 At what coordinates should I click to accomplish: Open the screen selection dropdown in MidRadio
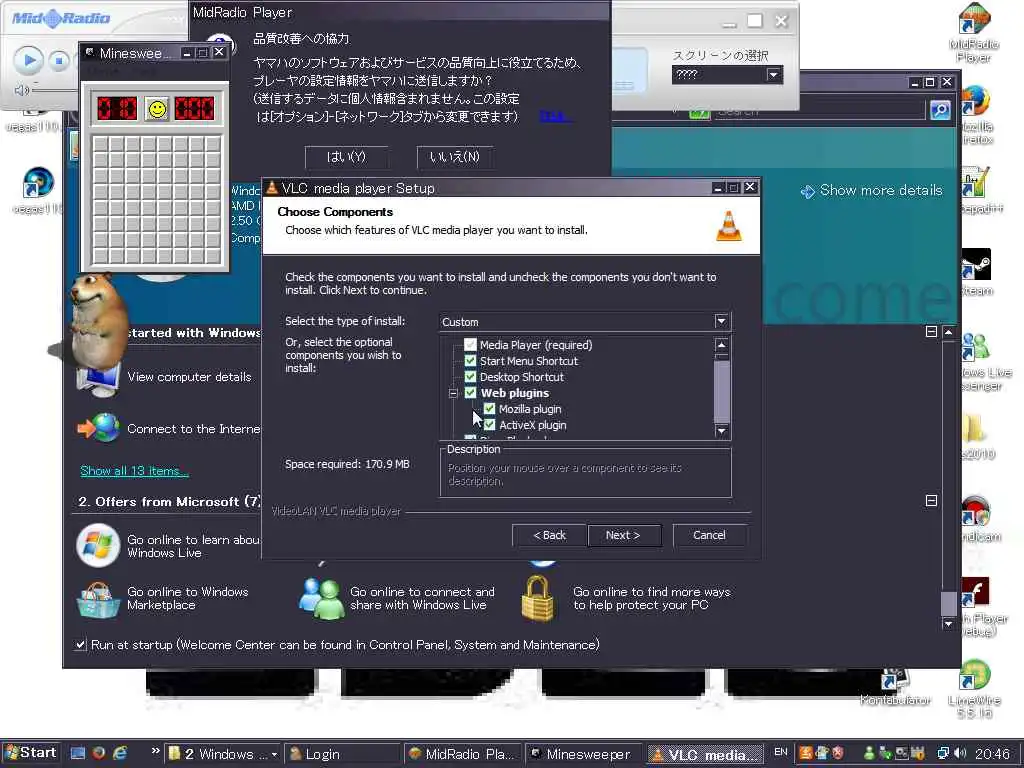773,74
